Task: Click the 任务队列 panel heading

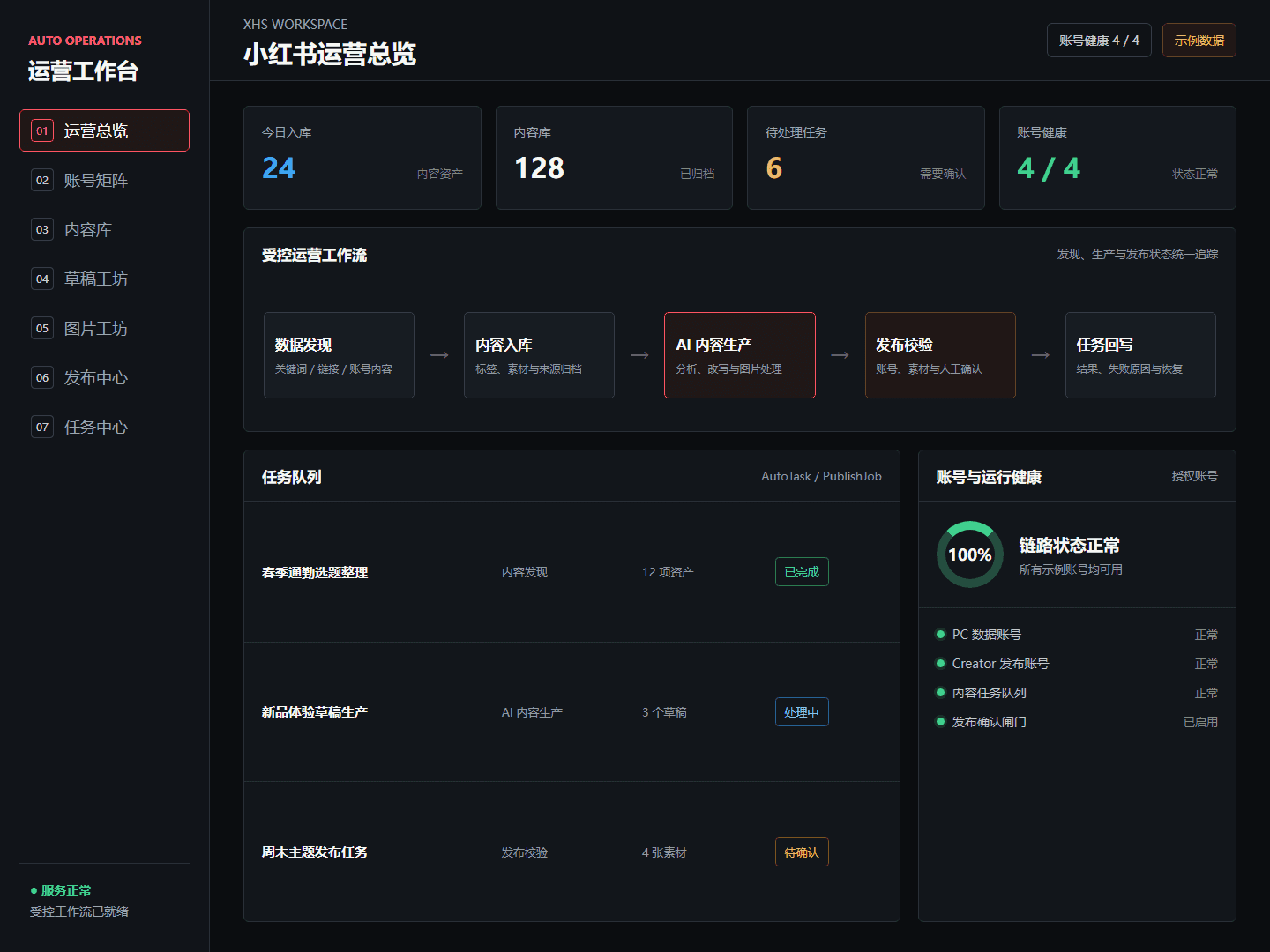Action: pyautogui.click(x=292, y=477)
